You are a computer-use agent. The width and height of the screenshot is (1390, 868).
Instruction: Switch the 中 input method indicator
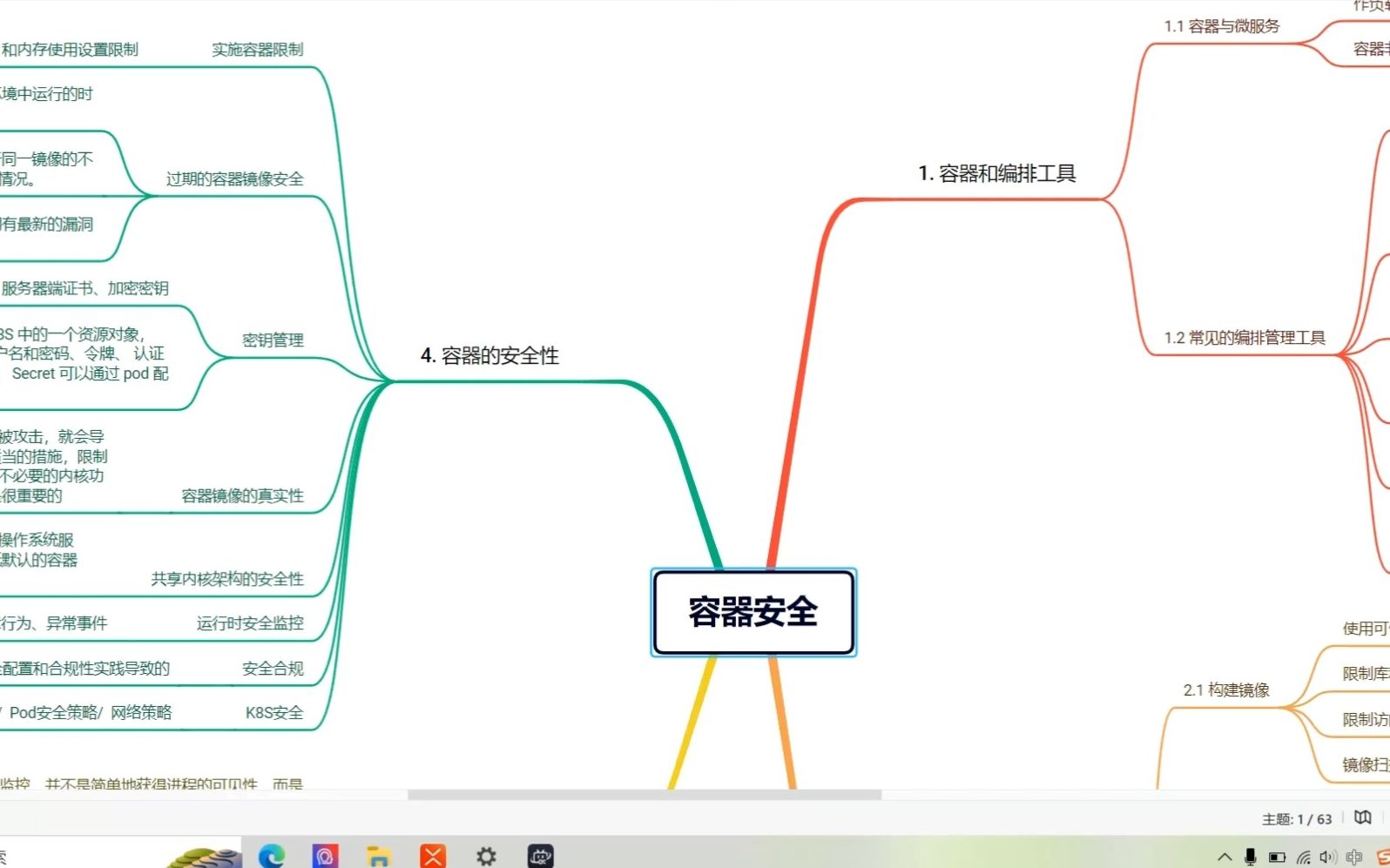point(1354,858)
